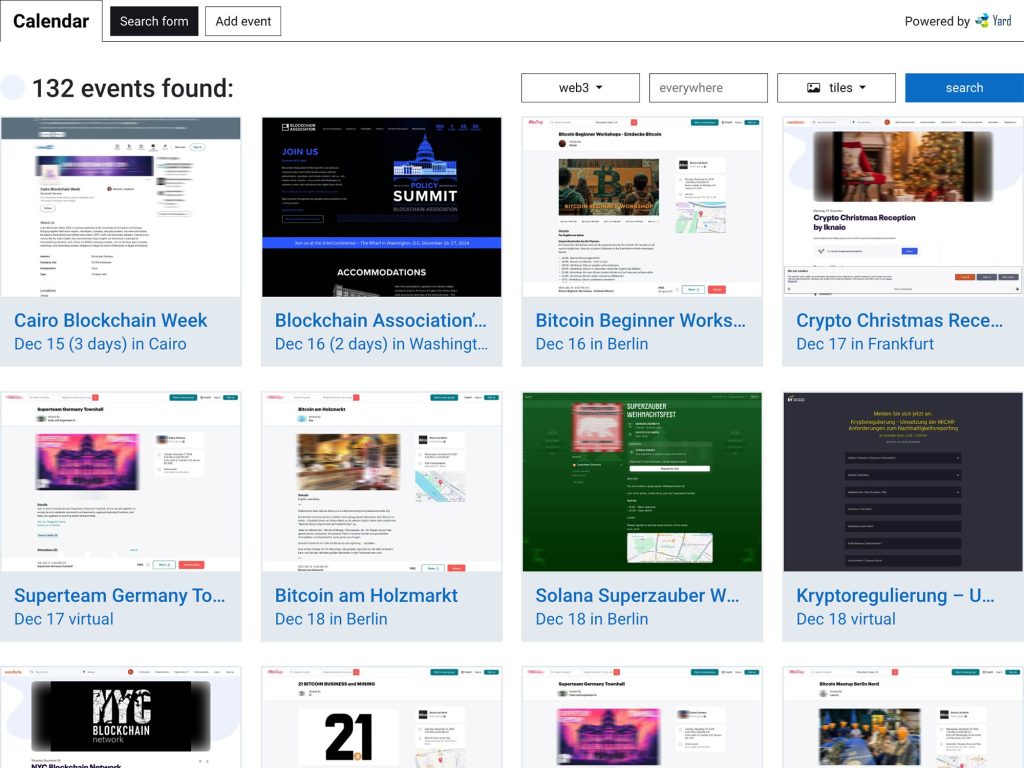Click the Dec 15 (3 days) in Cairo text
Image resolution: width=1024 pixels, height=768 pixels.
pyautogui.click(x=100, y=344)
